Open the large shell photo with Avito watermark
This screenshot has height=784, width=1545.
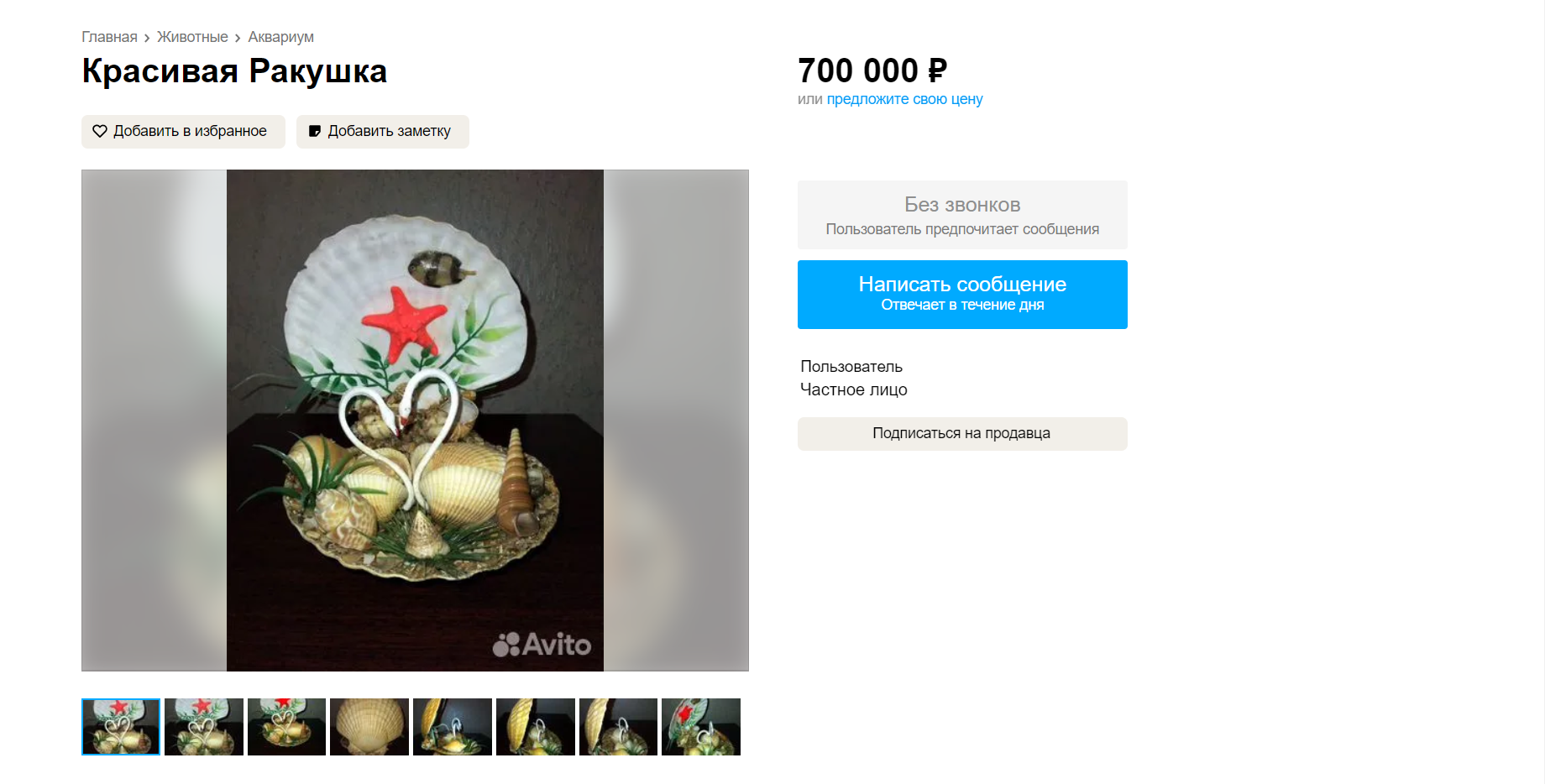(415, 421)
